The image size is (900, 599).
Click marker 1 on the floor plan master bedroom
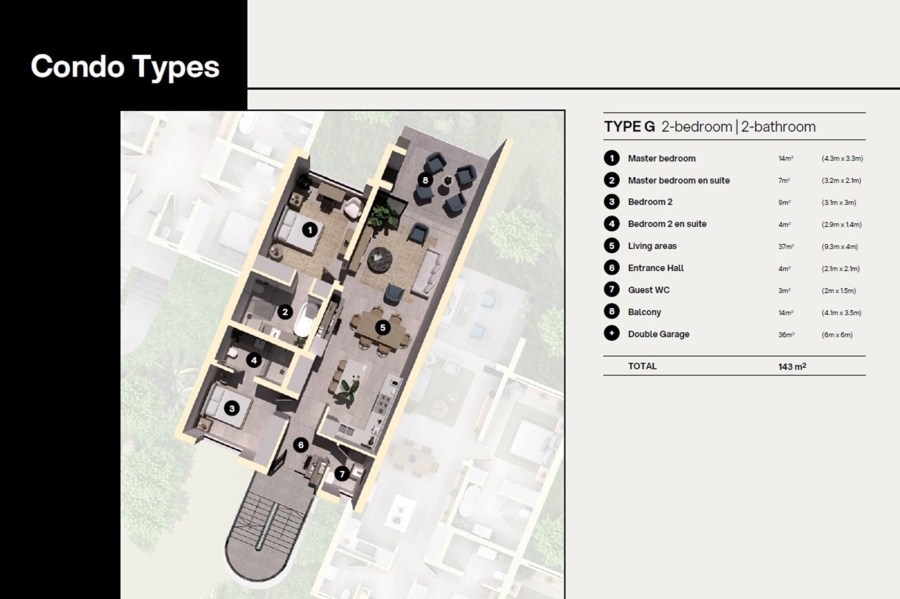[310, 230]
